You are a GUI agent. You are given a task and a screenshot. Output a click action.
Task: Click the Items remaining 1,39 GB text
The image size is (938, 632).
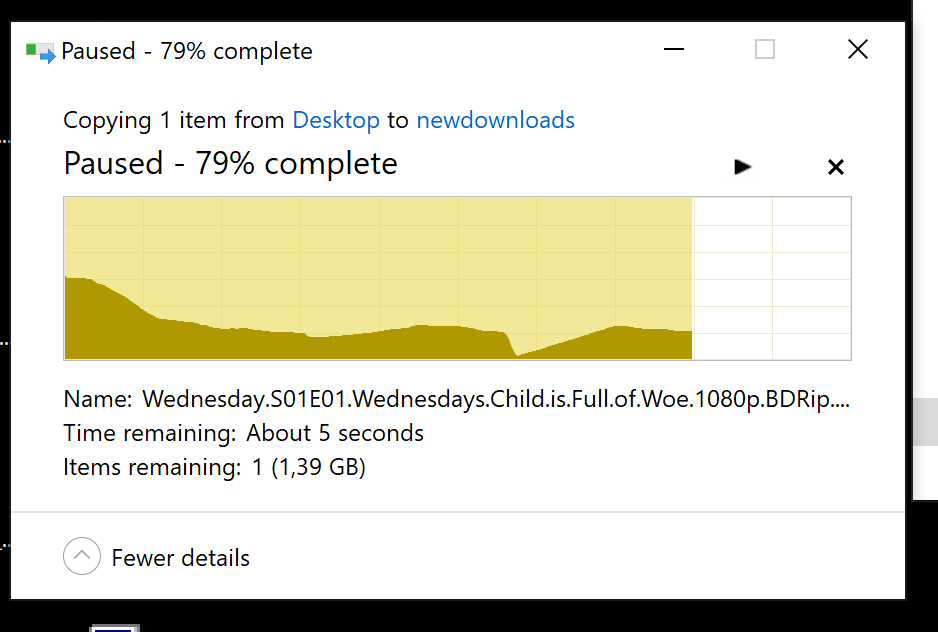coord(214,467)
